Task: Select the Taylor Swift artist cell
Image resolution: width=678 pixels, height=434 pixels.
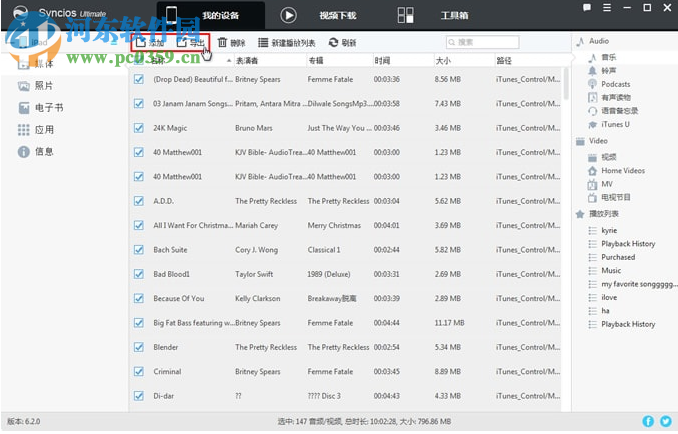Action: 254,274
